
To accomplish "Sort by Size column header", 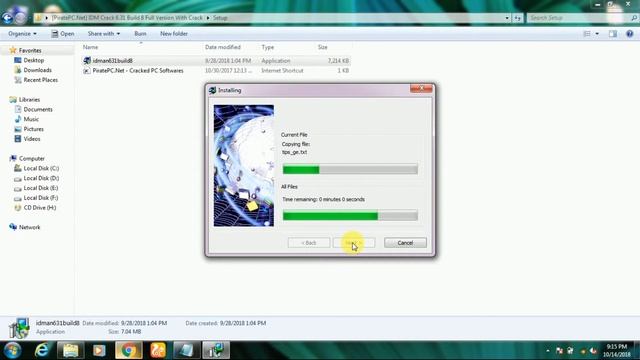I will coord(322,47).
